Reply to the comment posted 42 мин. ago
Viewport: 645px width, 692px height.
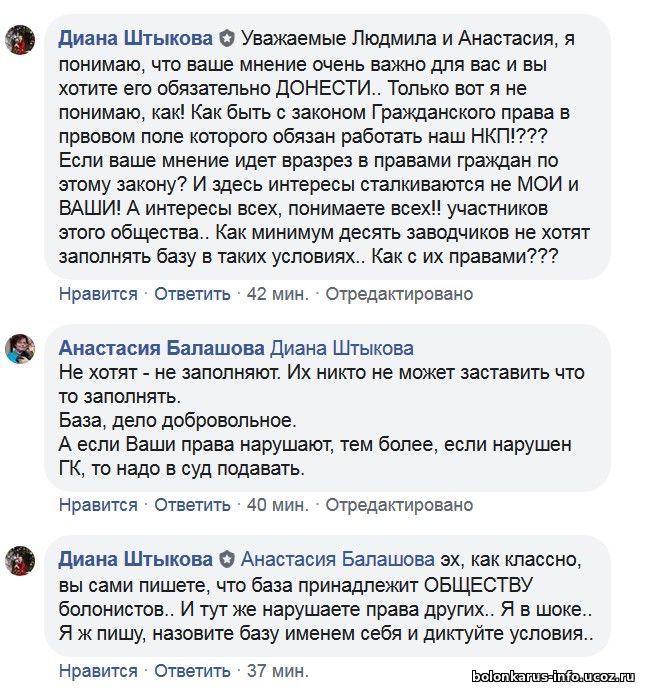click(x=192, y=294)
